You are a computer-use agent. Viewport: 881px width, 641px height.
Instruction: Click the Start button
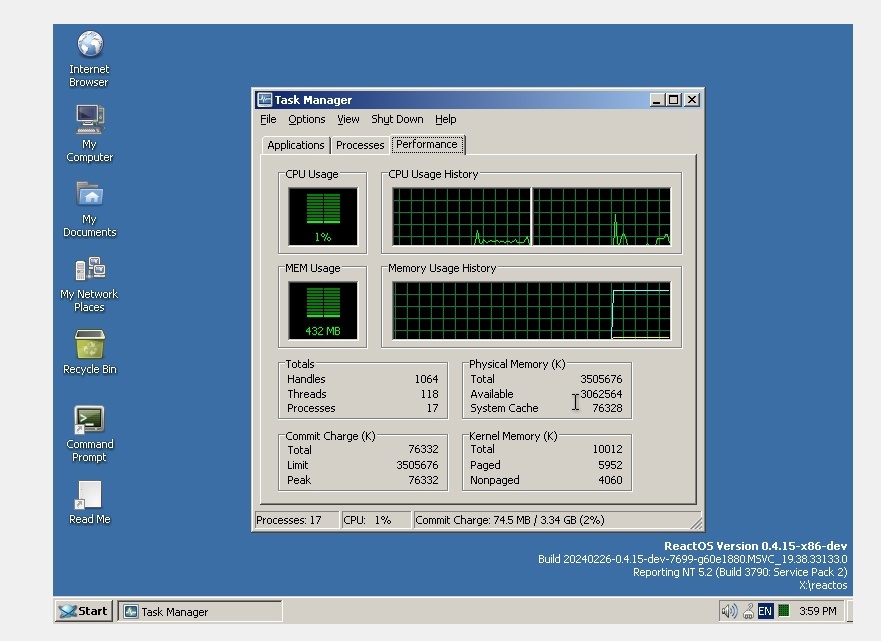pyautogui.click(x=82, y=610)
